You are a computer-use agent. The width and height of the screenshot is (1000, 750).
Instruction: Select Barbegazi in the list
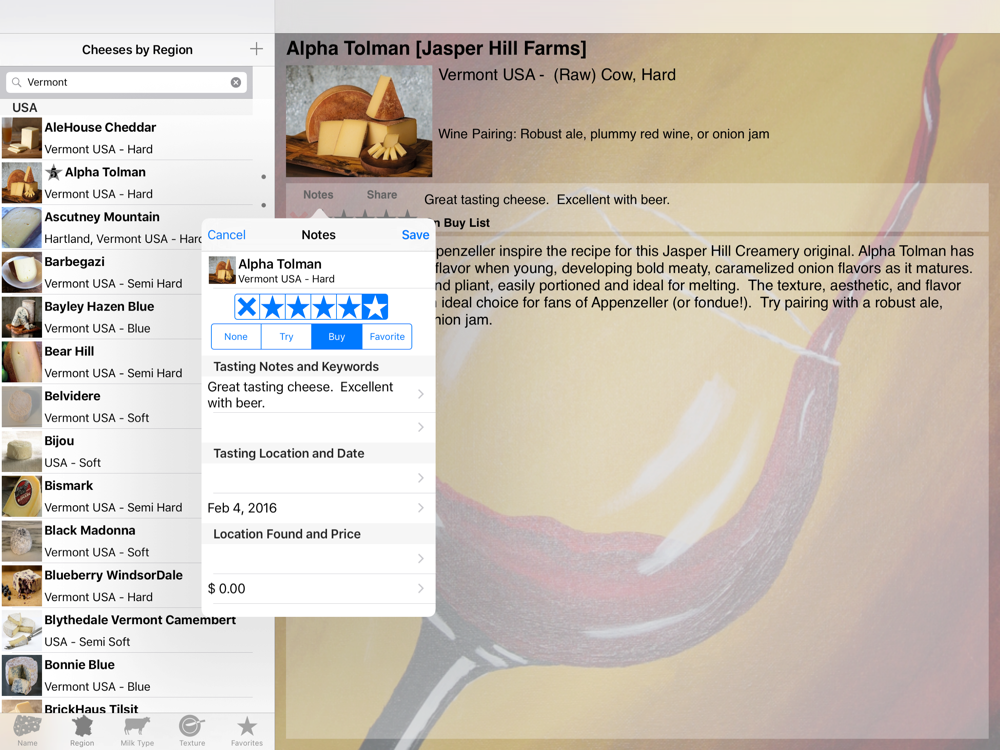point(102,272)
